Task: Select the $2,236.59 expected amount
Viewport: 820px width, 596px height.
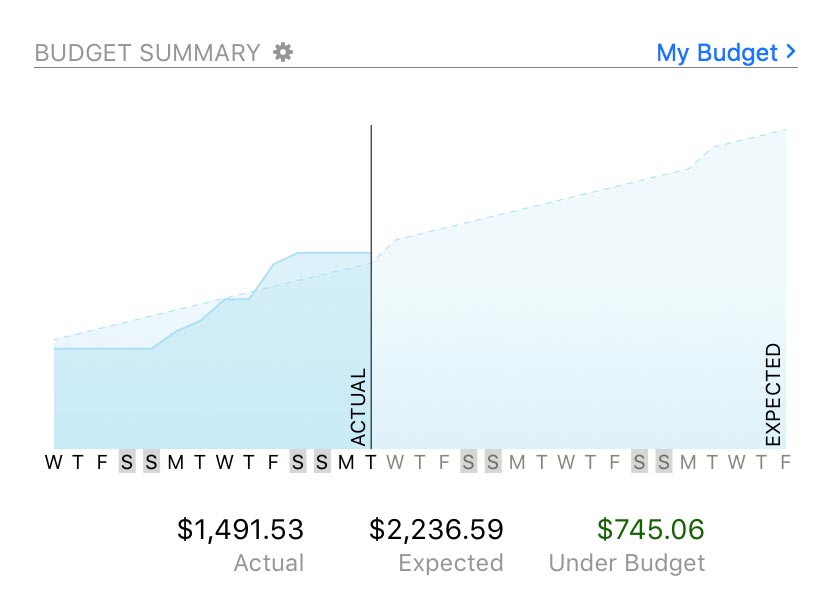Action: point(436,529)
